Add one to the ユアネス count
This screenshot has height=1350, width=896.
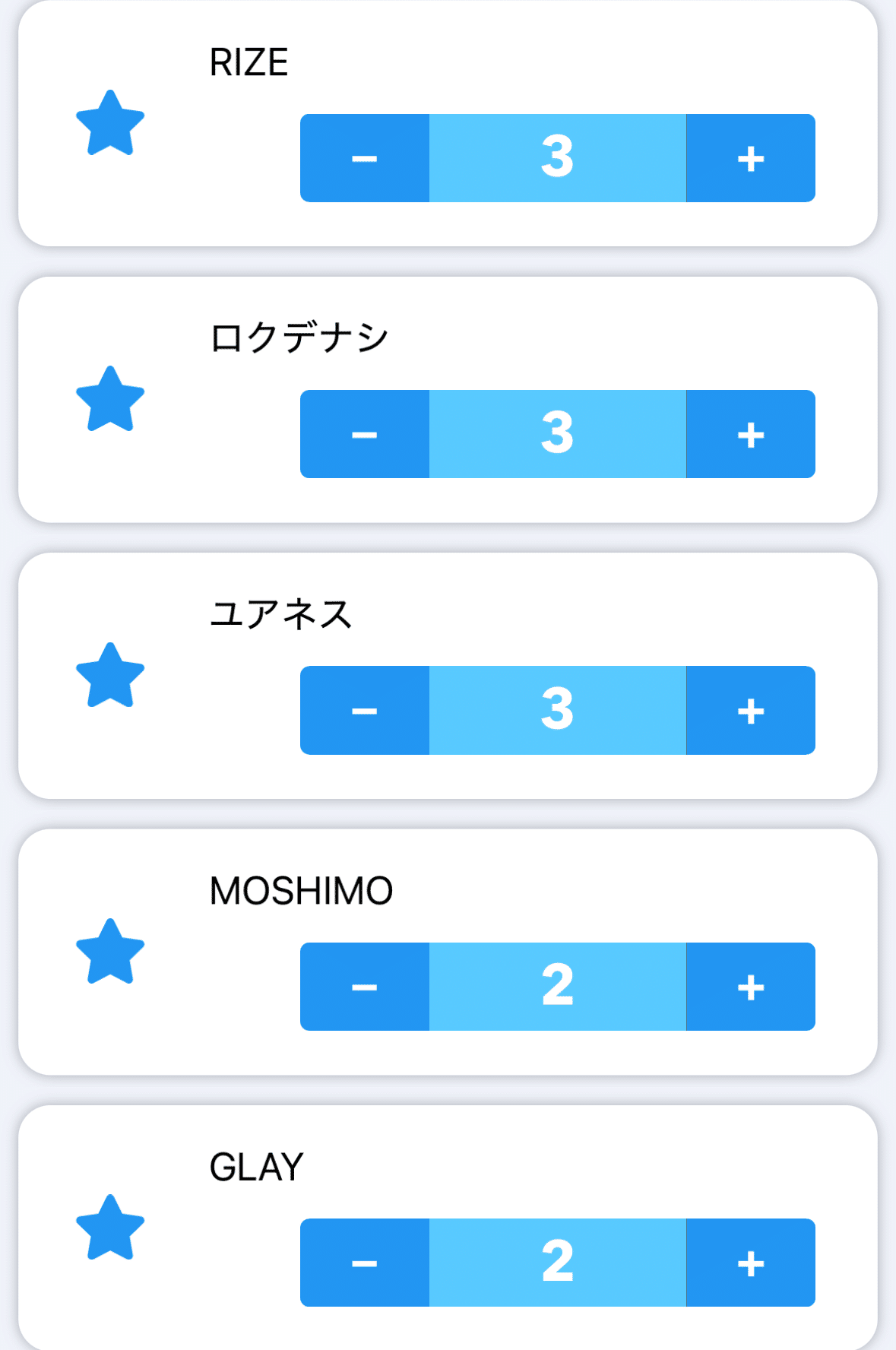750,710
